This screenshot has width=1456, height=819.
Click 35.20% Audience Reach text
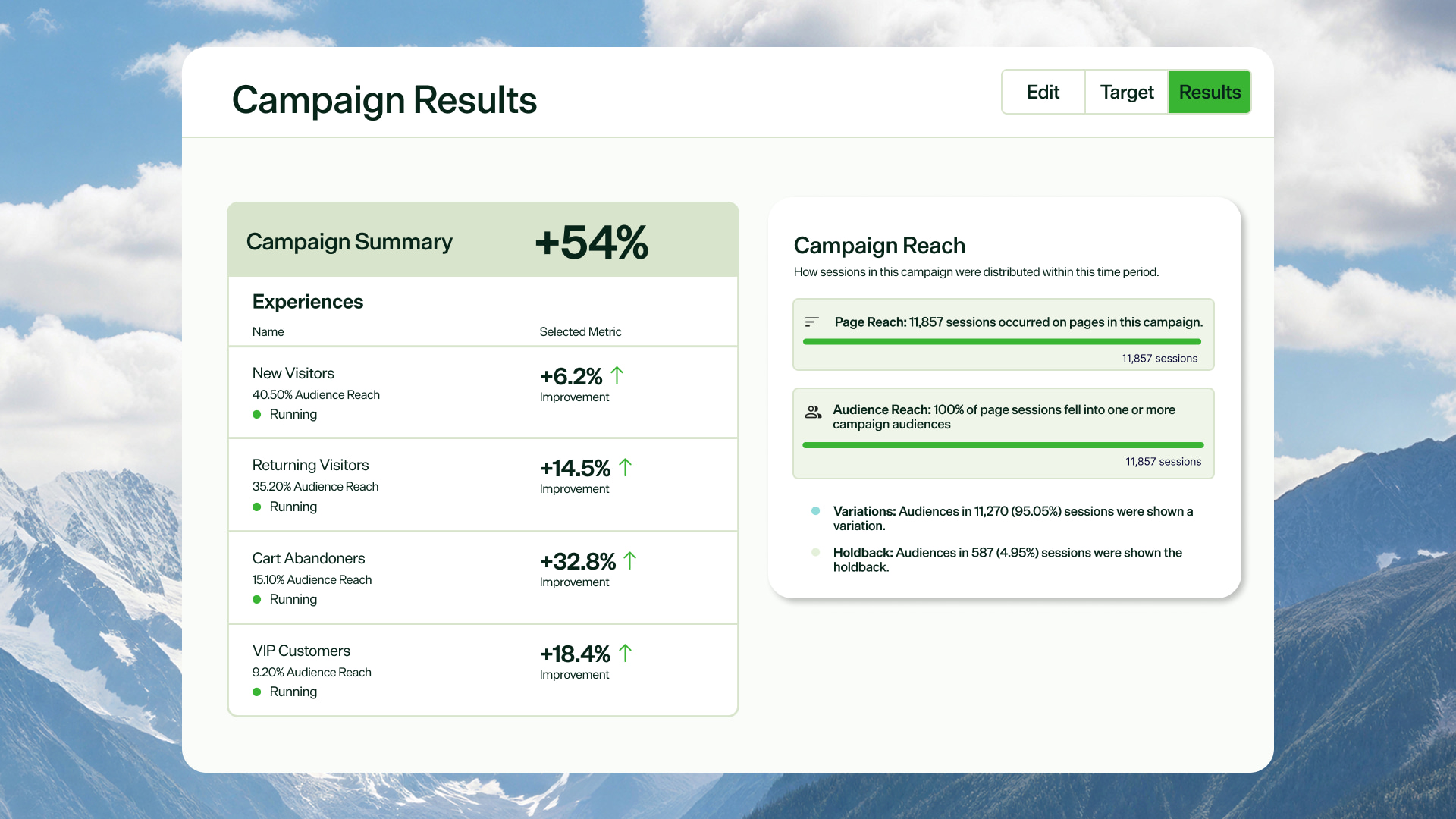[315, 487]
